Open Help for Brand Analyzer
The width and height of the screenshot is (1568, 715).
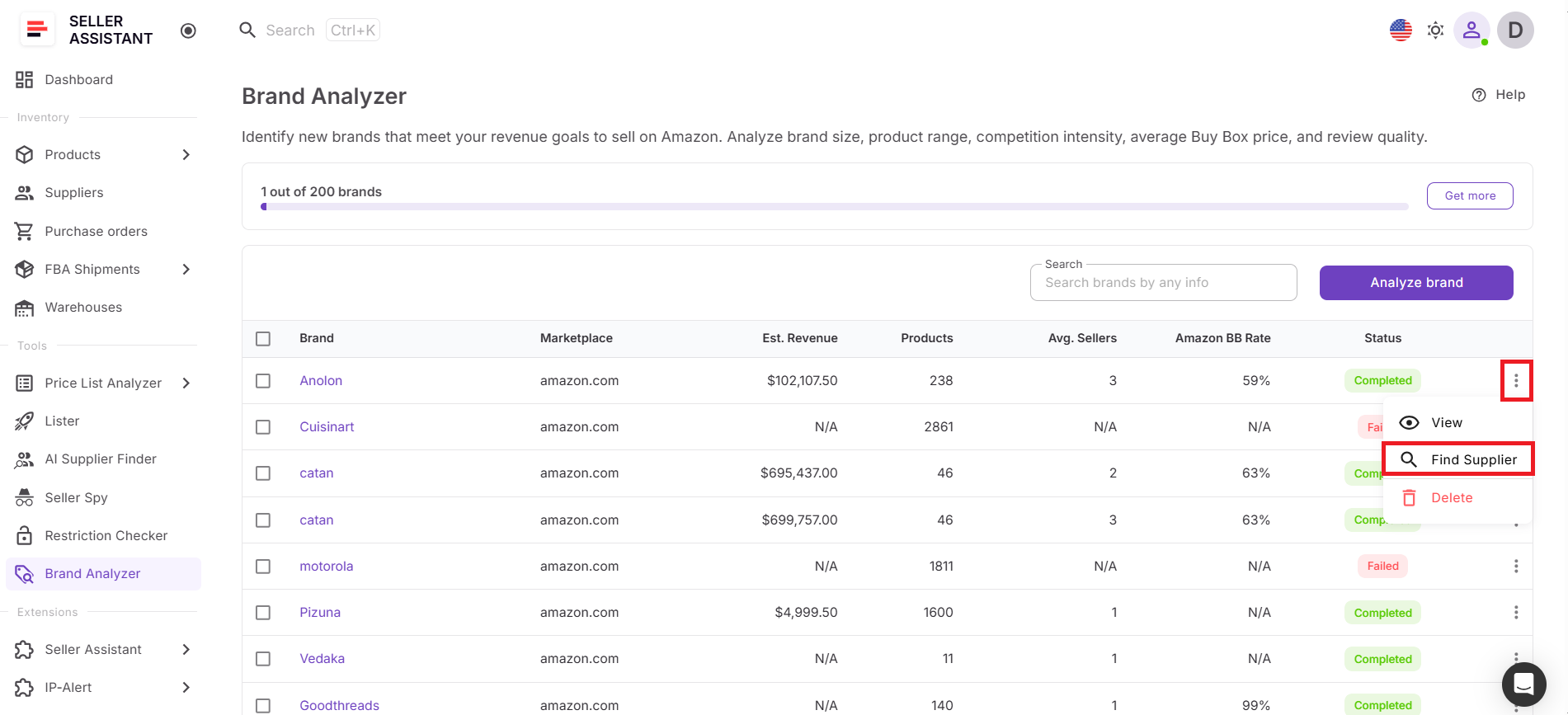(1499, 95)
